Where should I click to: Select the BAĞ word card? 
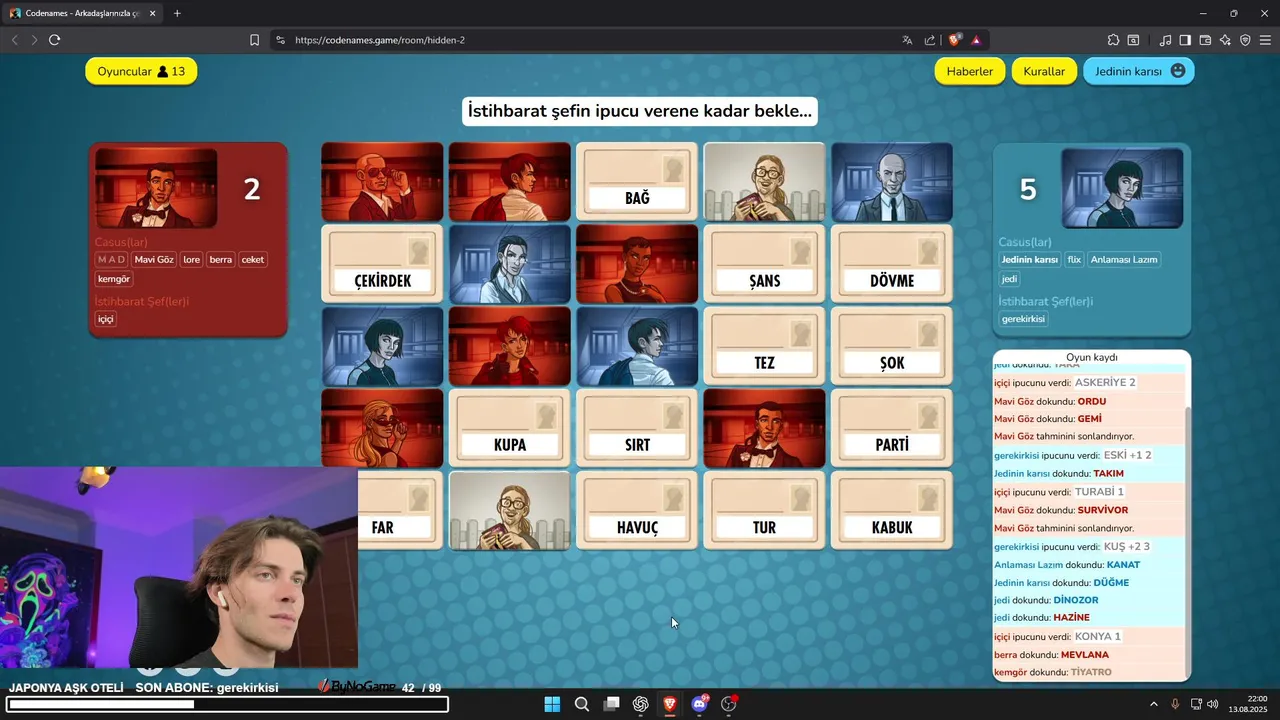click(x=637, y=181)
